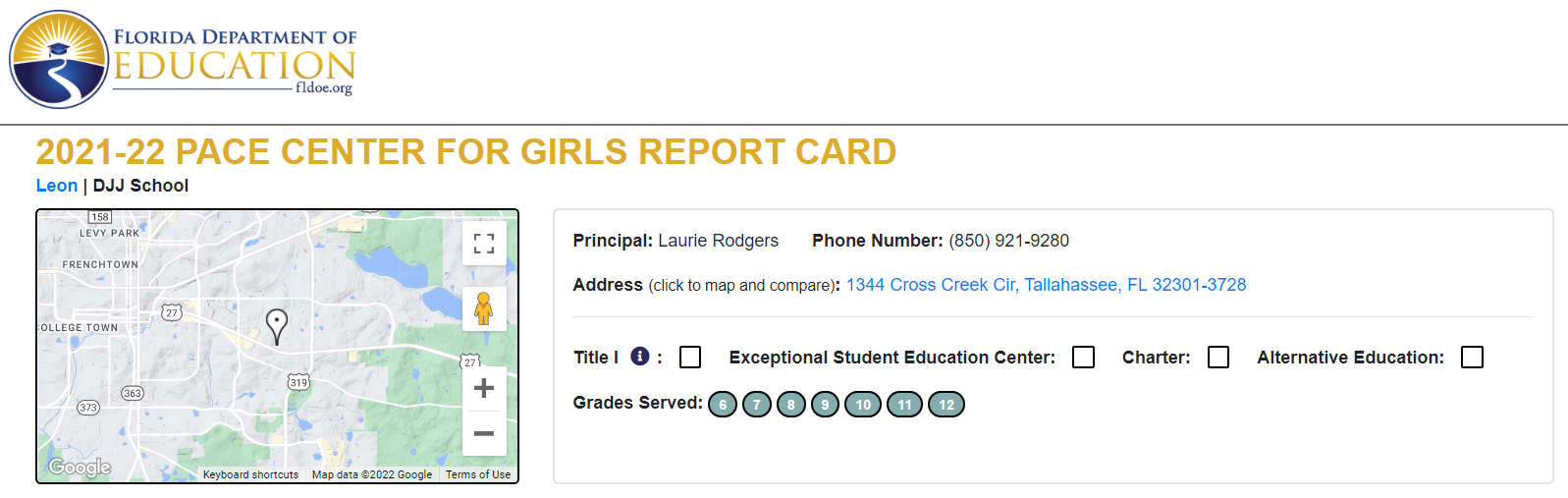Open map Terms of Use link
This screenshot has width=1568, height=498.
pyautogui.click(x=478, y=474)
